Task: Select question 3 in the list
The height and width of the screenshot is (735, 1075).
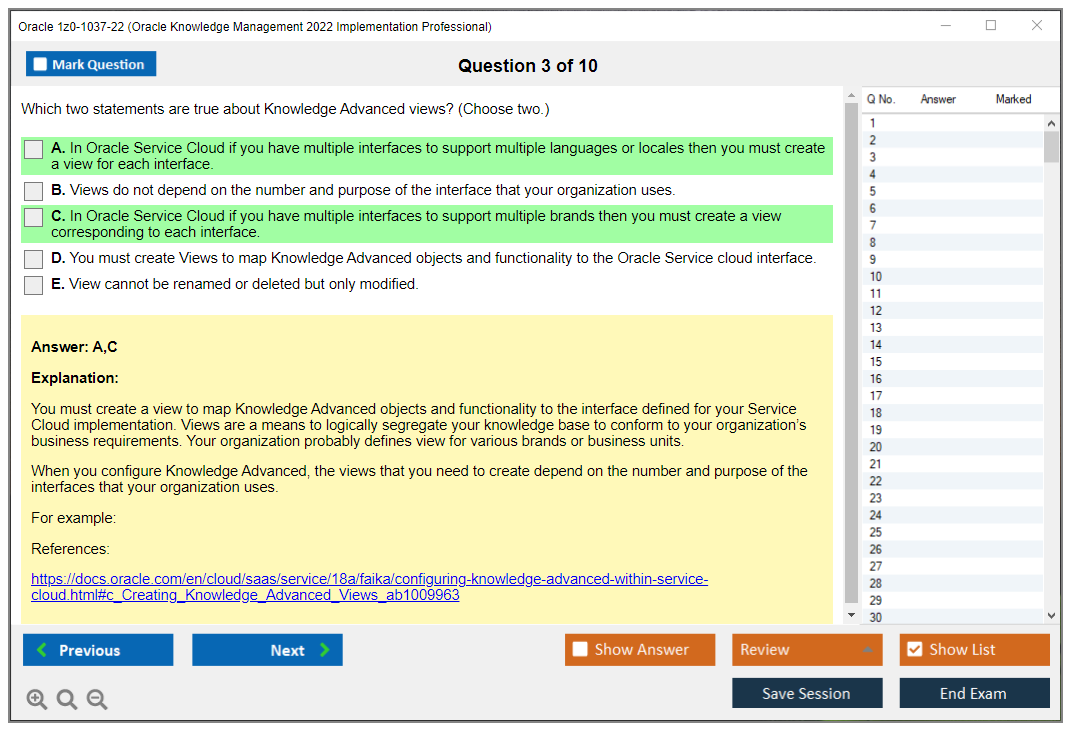Action: tap(953, 157)
